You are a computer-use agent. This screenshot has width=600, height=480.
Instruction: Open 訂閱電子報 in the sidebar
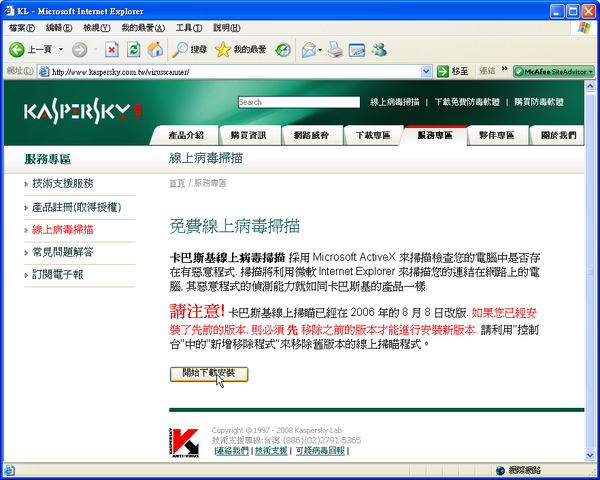pyautogui.click(x=58, y=274)
